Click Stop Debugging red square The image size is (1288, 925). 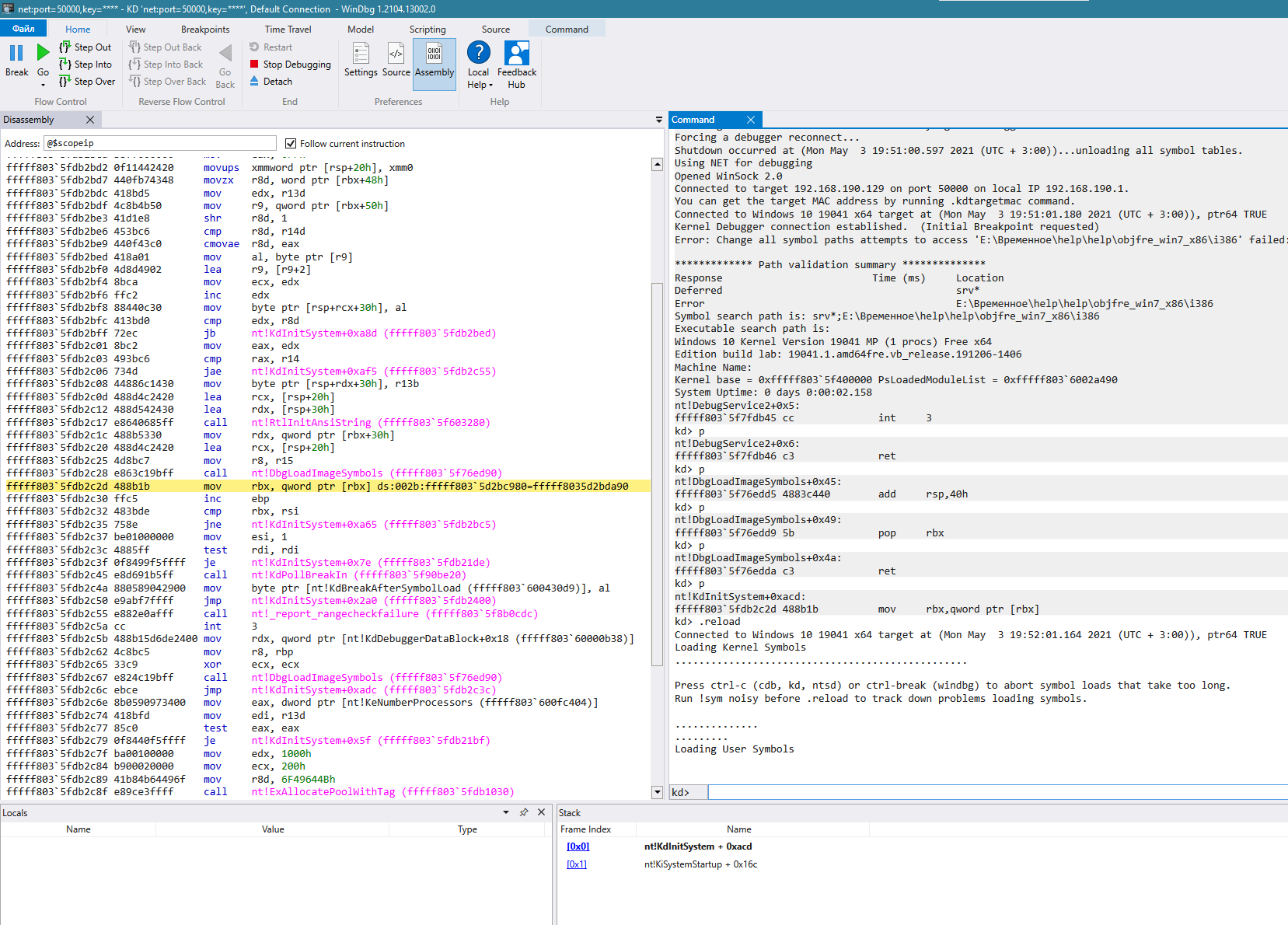[254, 65]
